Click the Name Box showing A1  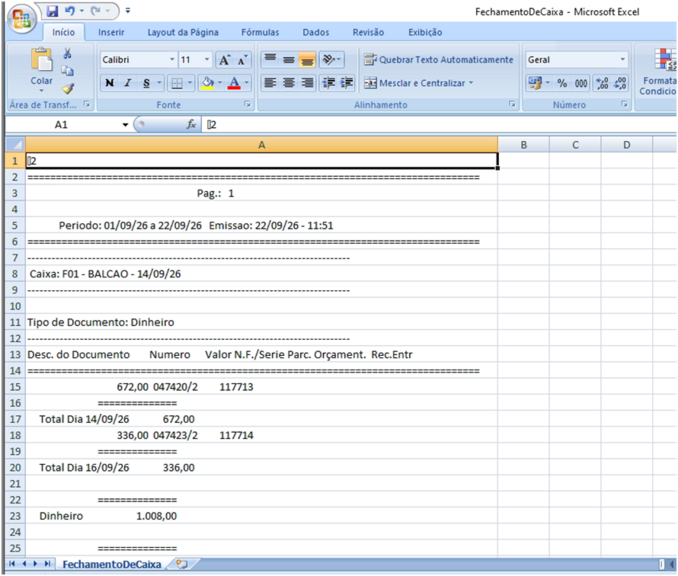[x=61, y=125]
